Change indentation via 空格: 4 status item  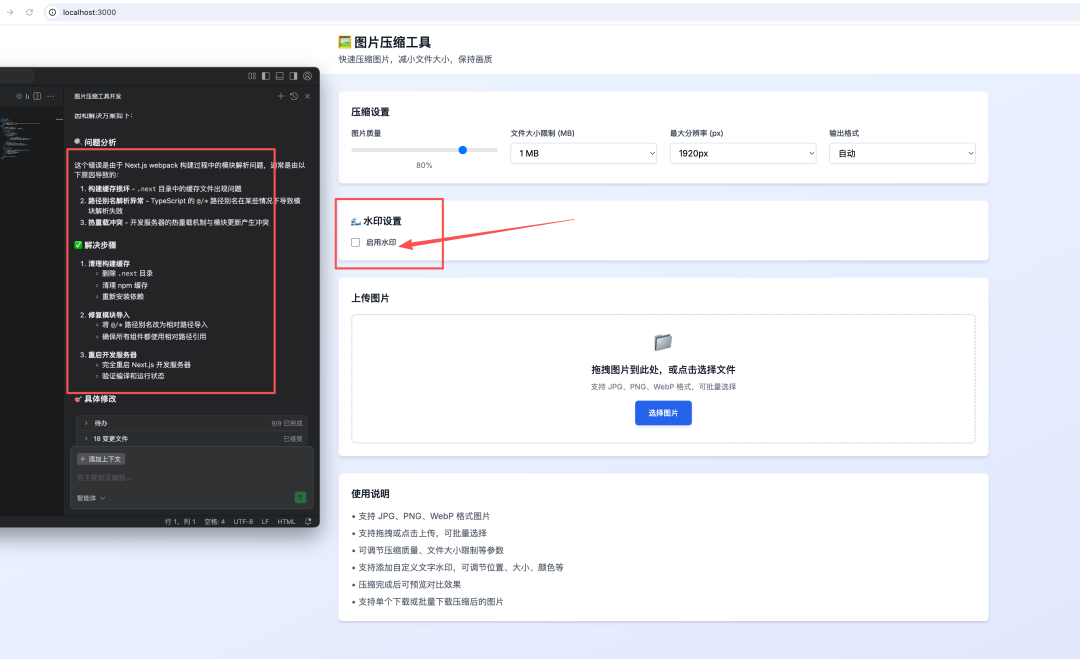(x=214, y=521)
